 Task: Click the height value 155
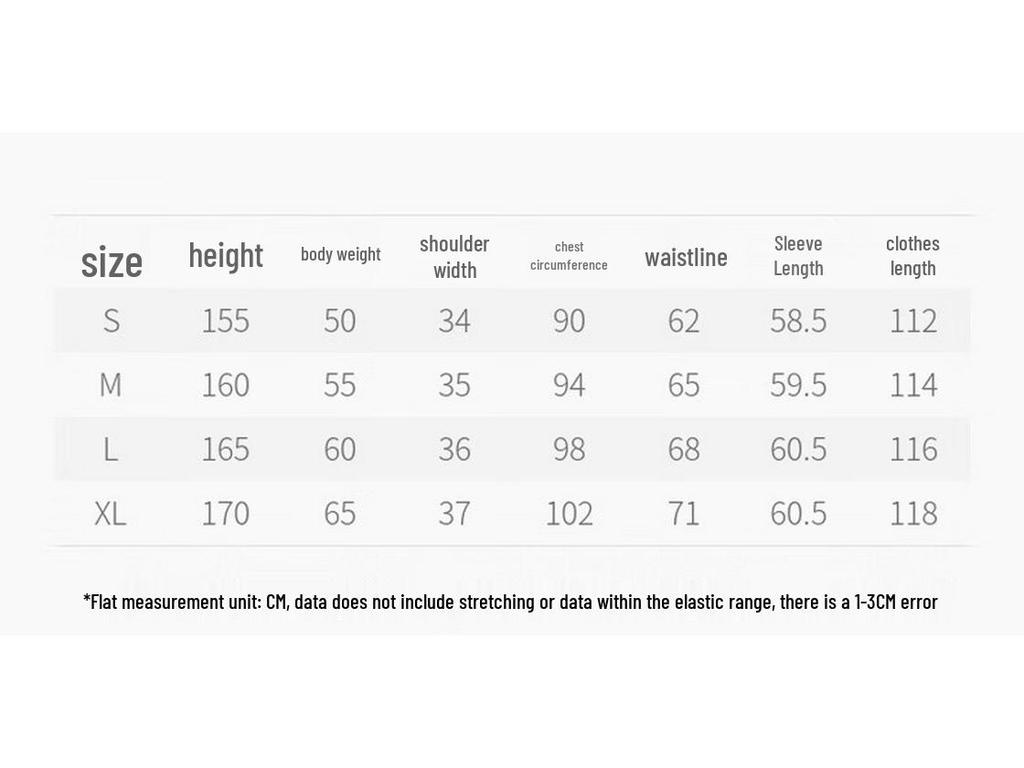tap(225, 321)
